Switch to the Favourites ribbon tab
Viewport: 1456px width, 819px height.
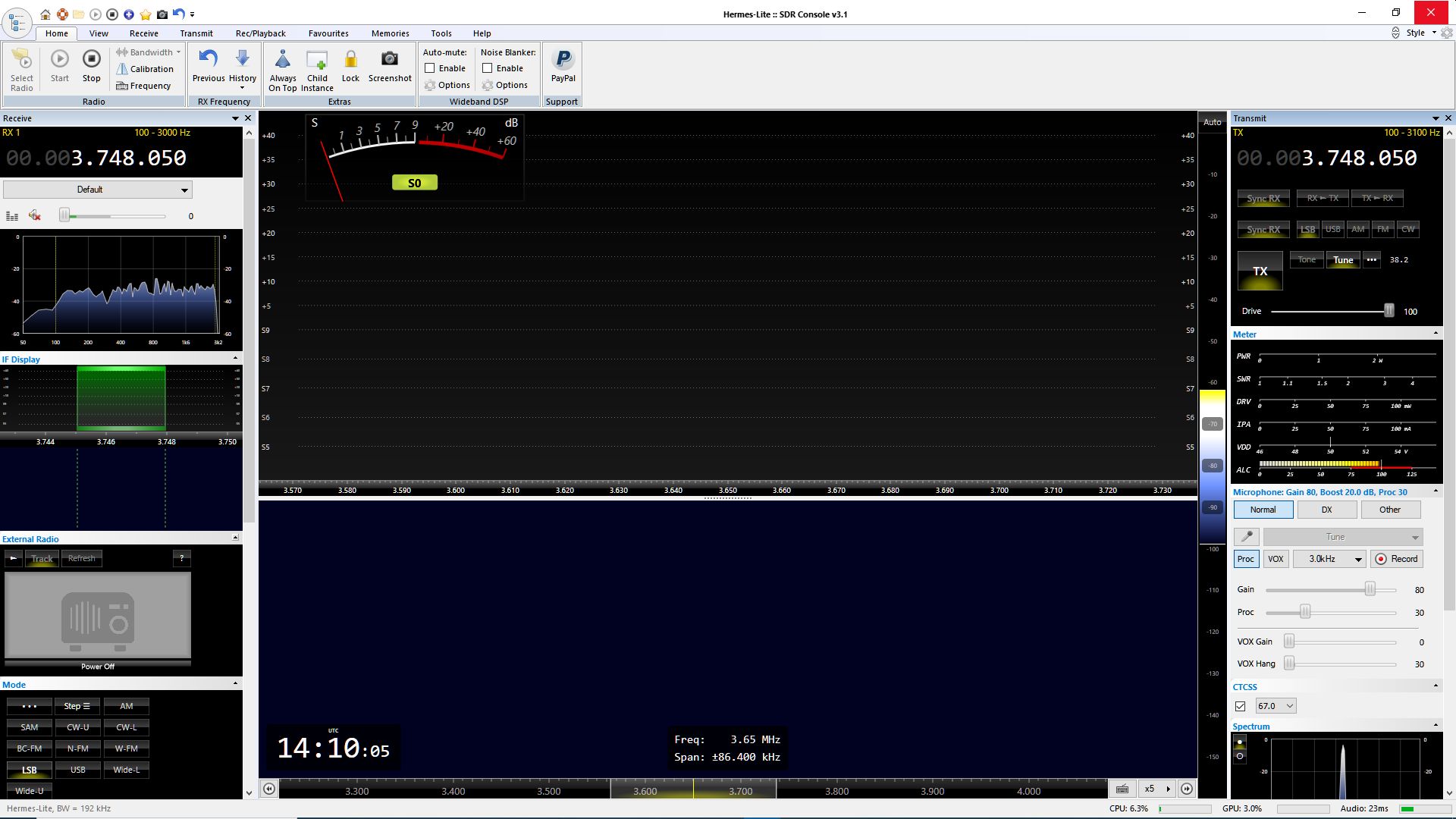pos(328,33)
